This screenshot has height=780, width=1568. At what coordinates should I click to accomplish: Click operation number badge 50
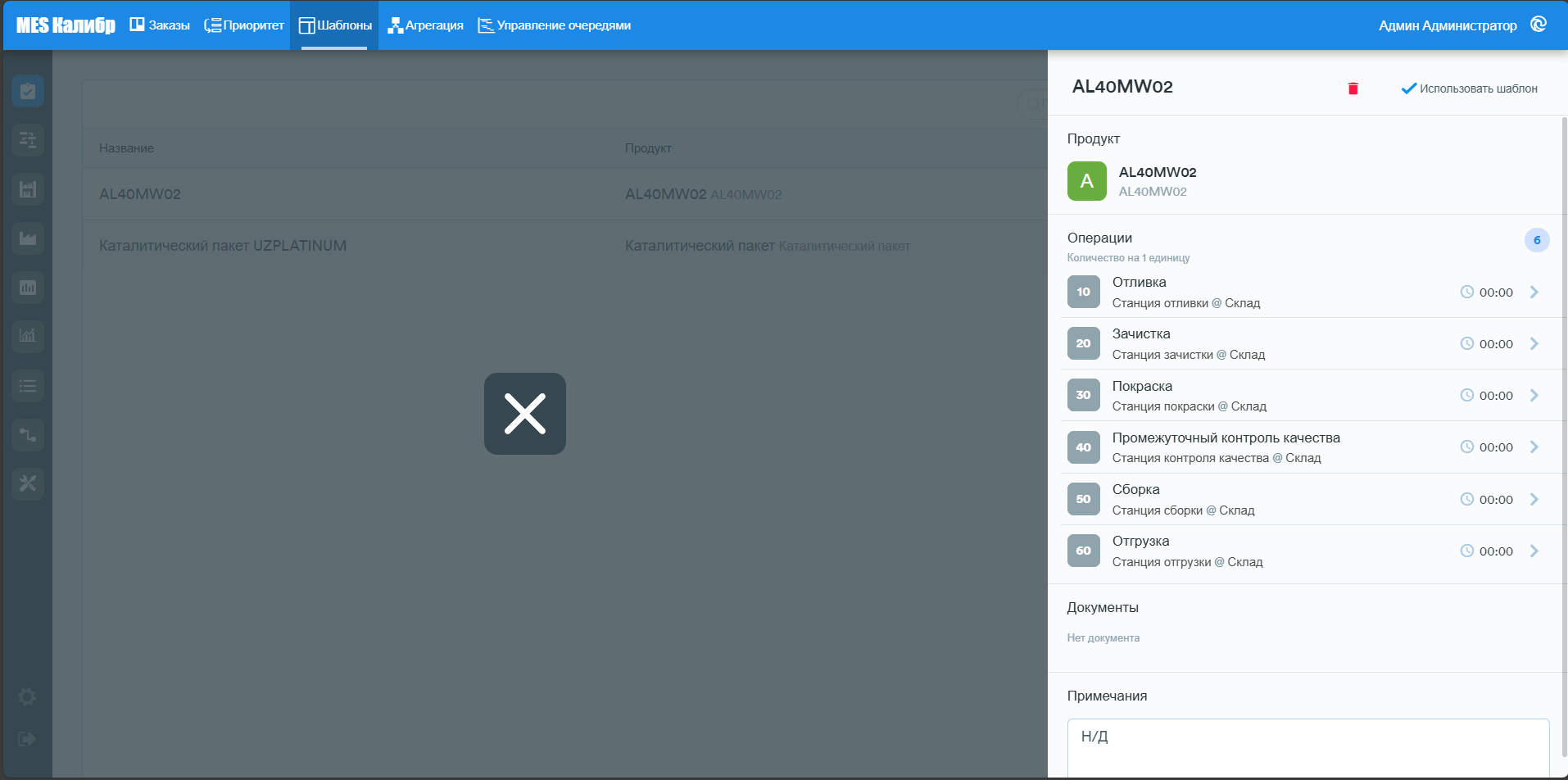coord(1083,499)
